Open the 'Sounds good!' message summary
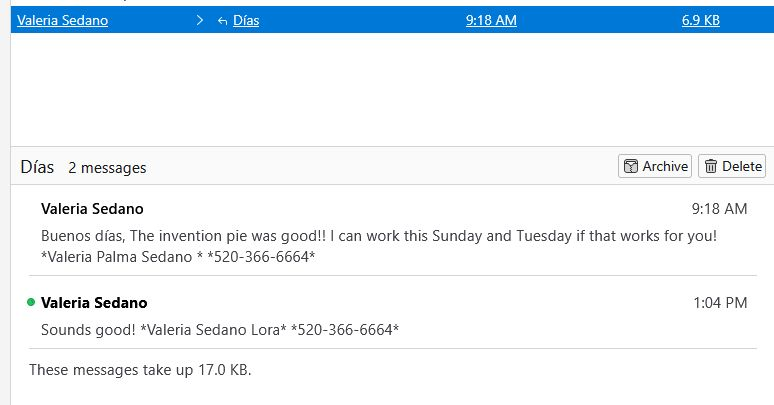 point(219,330)
